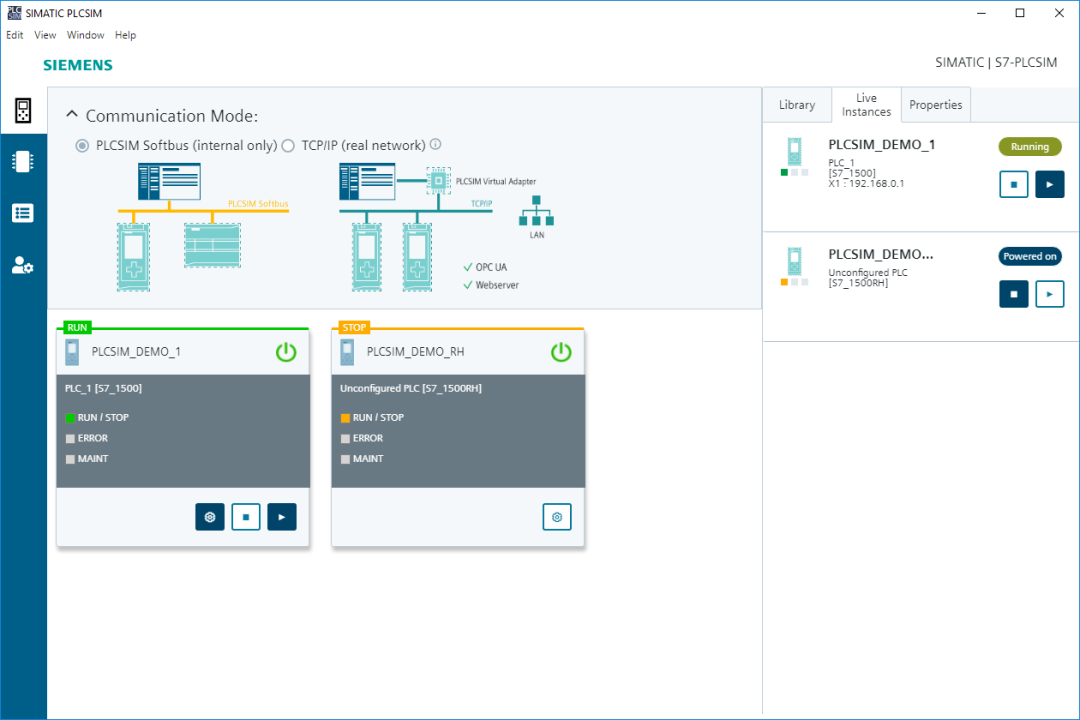
Task: Click settings gear on PLCSIM_DEMO_RH card
Action: pyautogui.click(x=557, y=517)
